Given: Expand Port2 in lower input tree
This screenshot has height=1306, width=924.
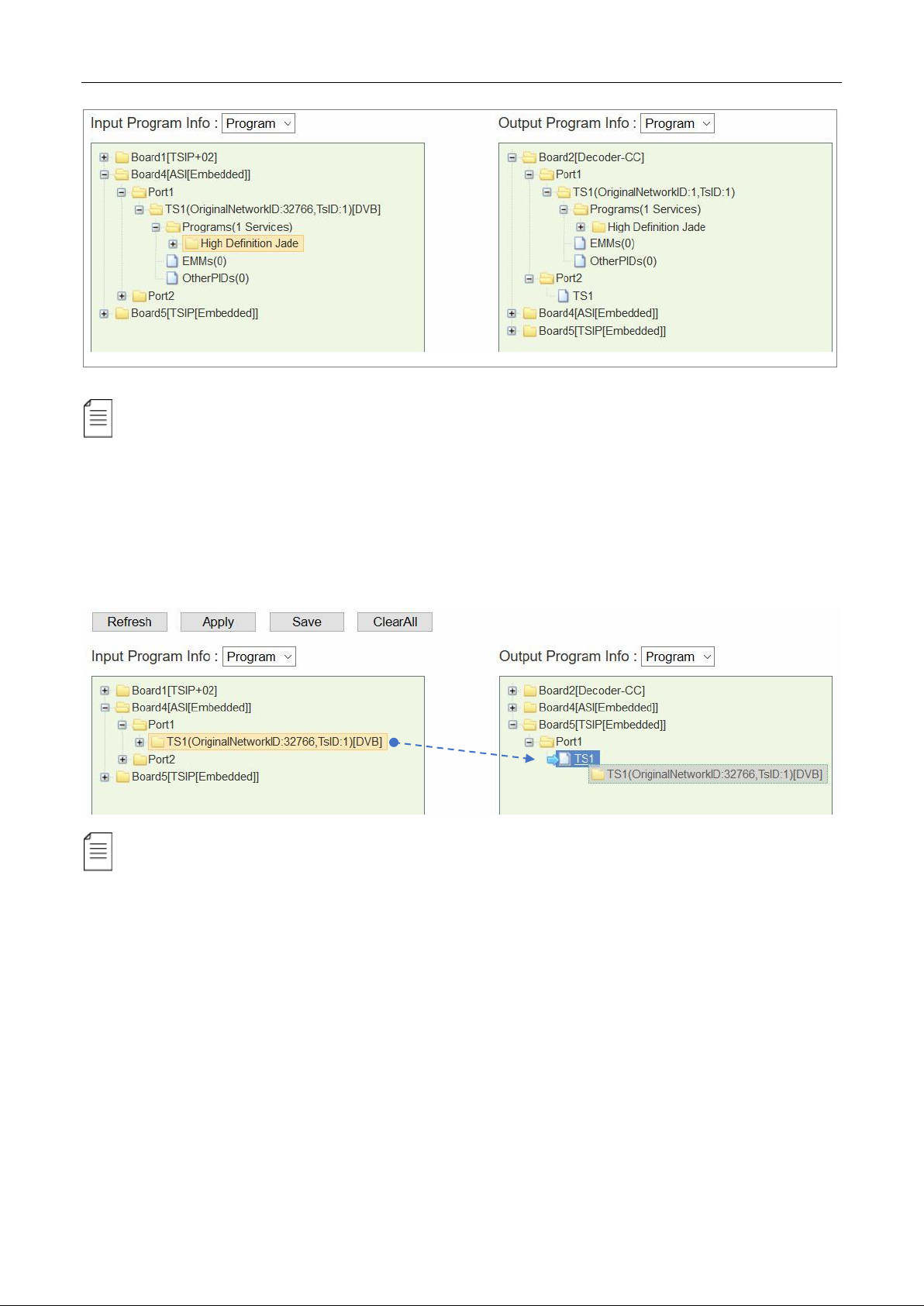Looking at the screenshot, I should 122,760.
